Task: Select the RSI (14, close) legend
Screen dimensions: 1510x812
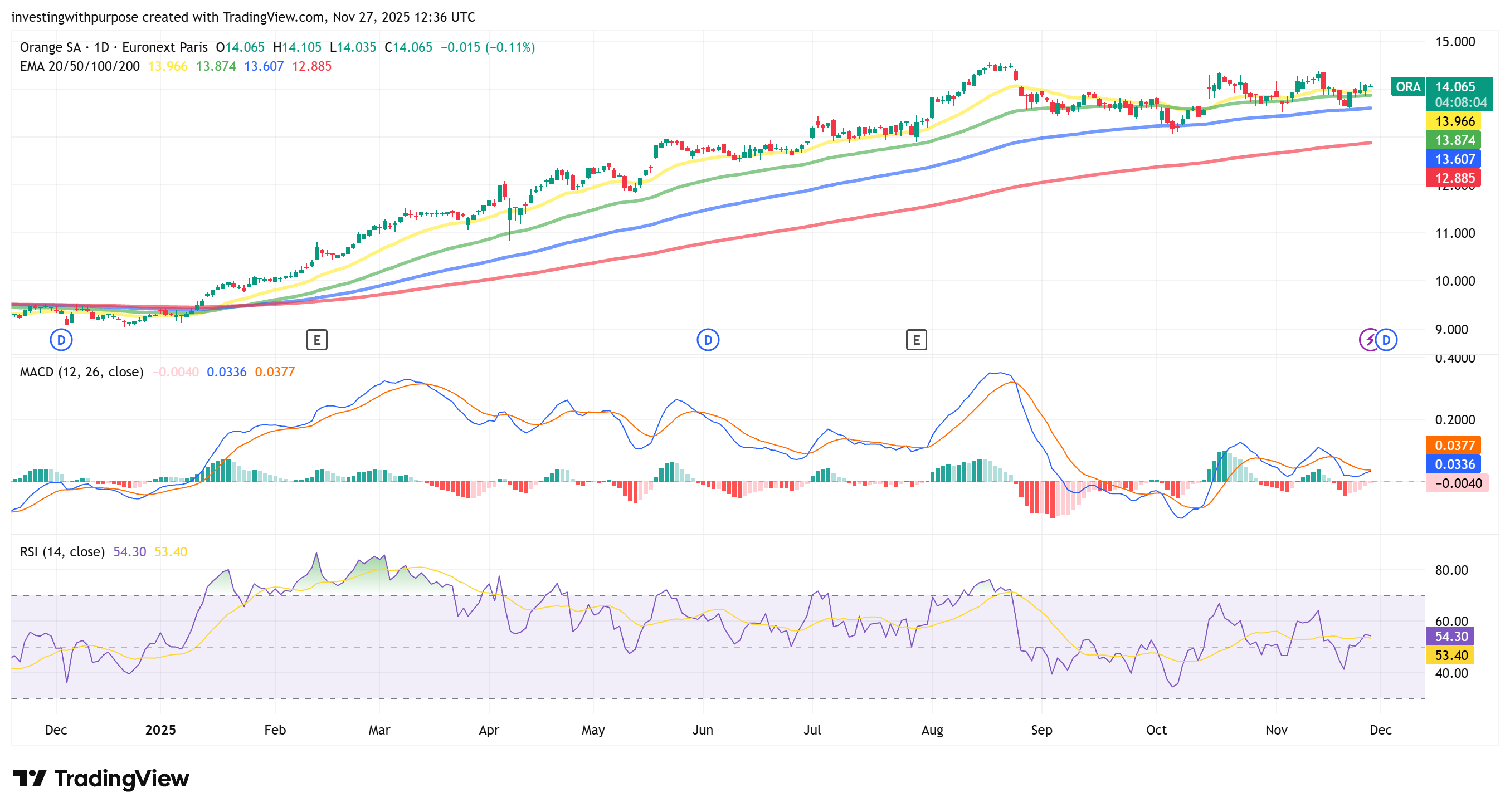Action: click(x=62, y=552)
